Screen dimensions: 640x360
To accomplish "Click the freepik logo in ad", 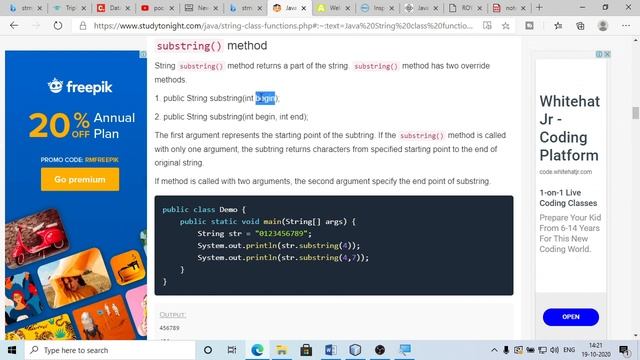I will [80, 86].
